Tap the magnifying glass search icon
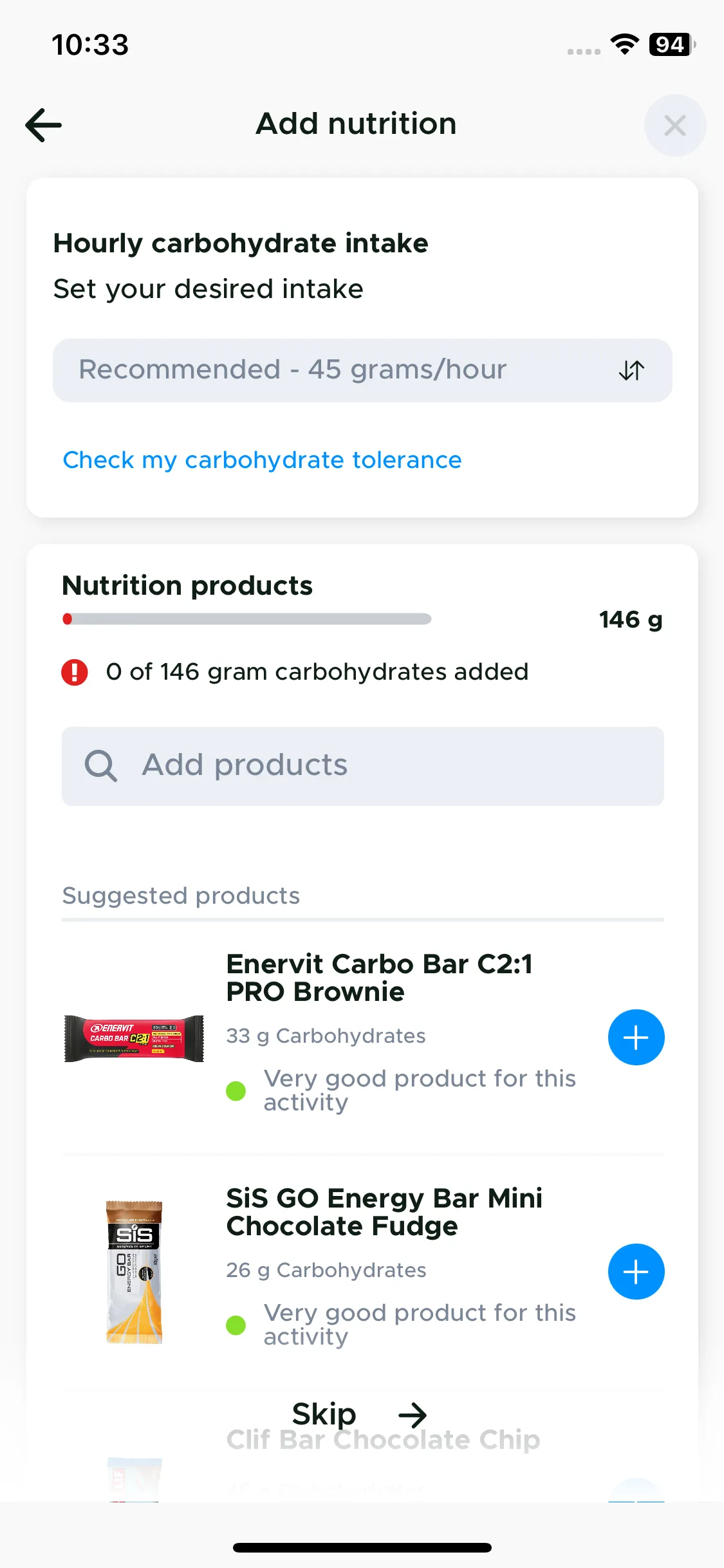The image size is (724, 1568). (101, 766)
